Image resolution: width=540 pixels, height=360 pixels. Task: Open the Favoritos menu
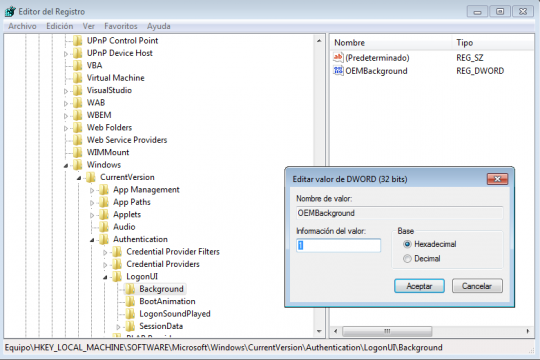[x=121, y=26]
